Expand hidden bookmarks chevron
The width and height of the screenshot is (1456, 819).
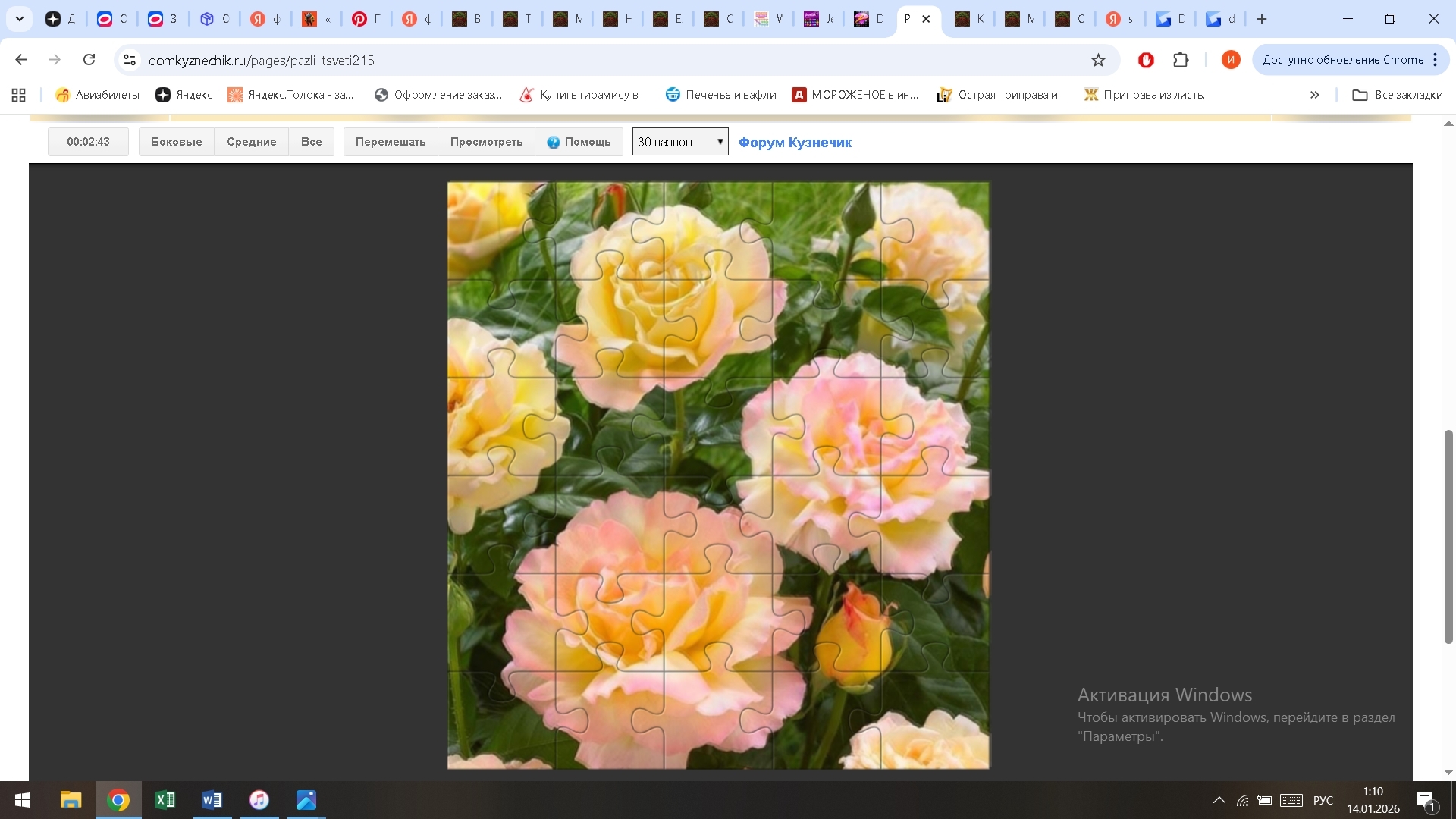(x=1314, y=95)
